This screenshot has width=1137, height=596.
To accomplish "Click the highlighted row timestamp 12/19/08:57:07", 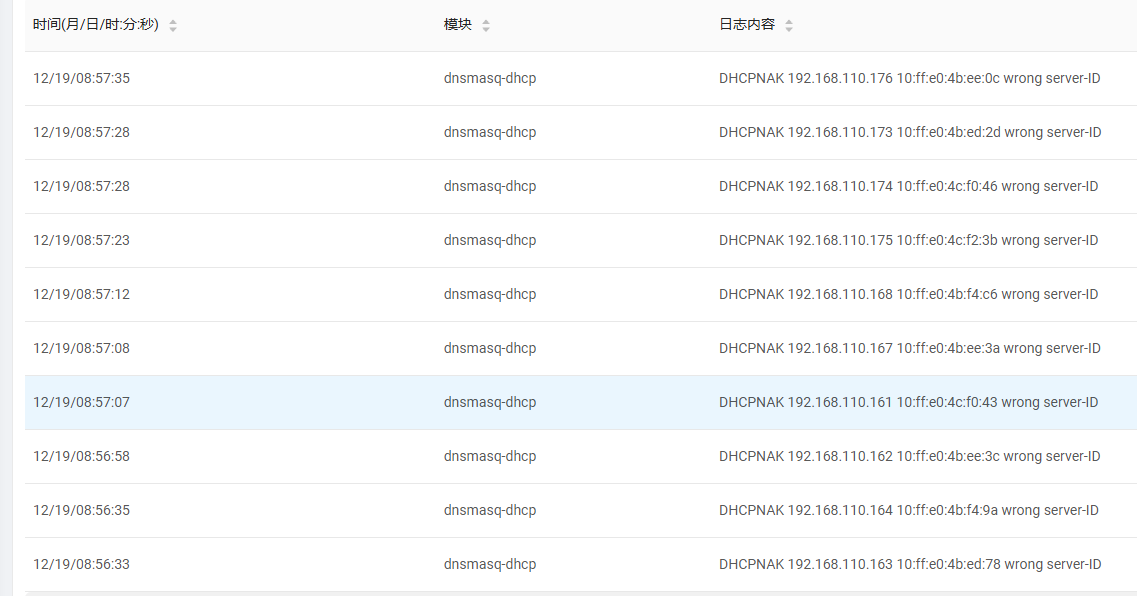I will [x=81, y=403].
